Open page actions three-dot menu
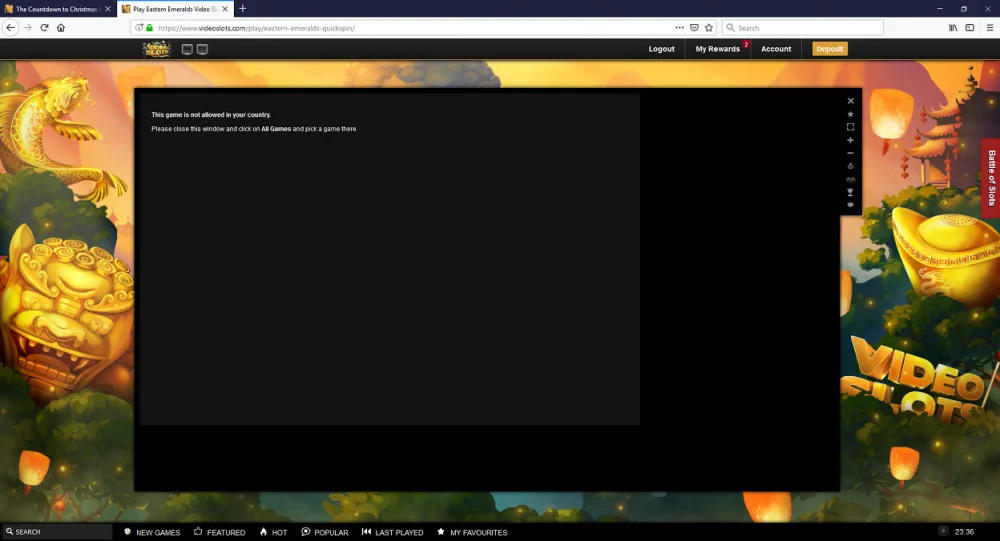 [x=679, y=27]
